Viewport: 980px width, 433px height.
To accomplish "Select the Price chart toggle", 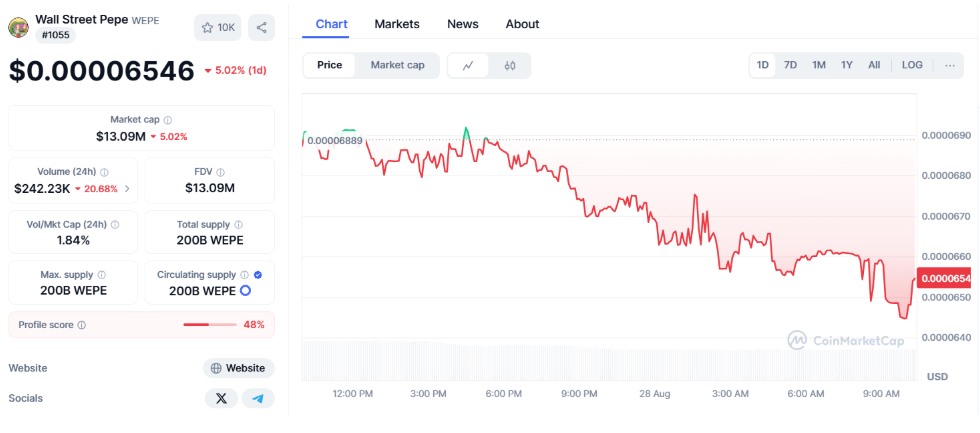I will [329, 65].
